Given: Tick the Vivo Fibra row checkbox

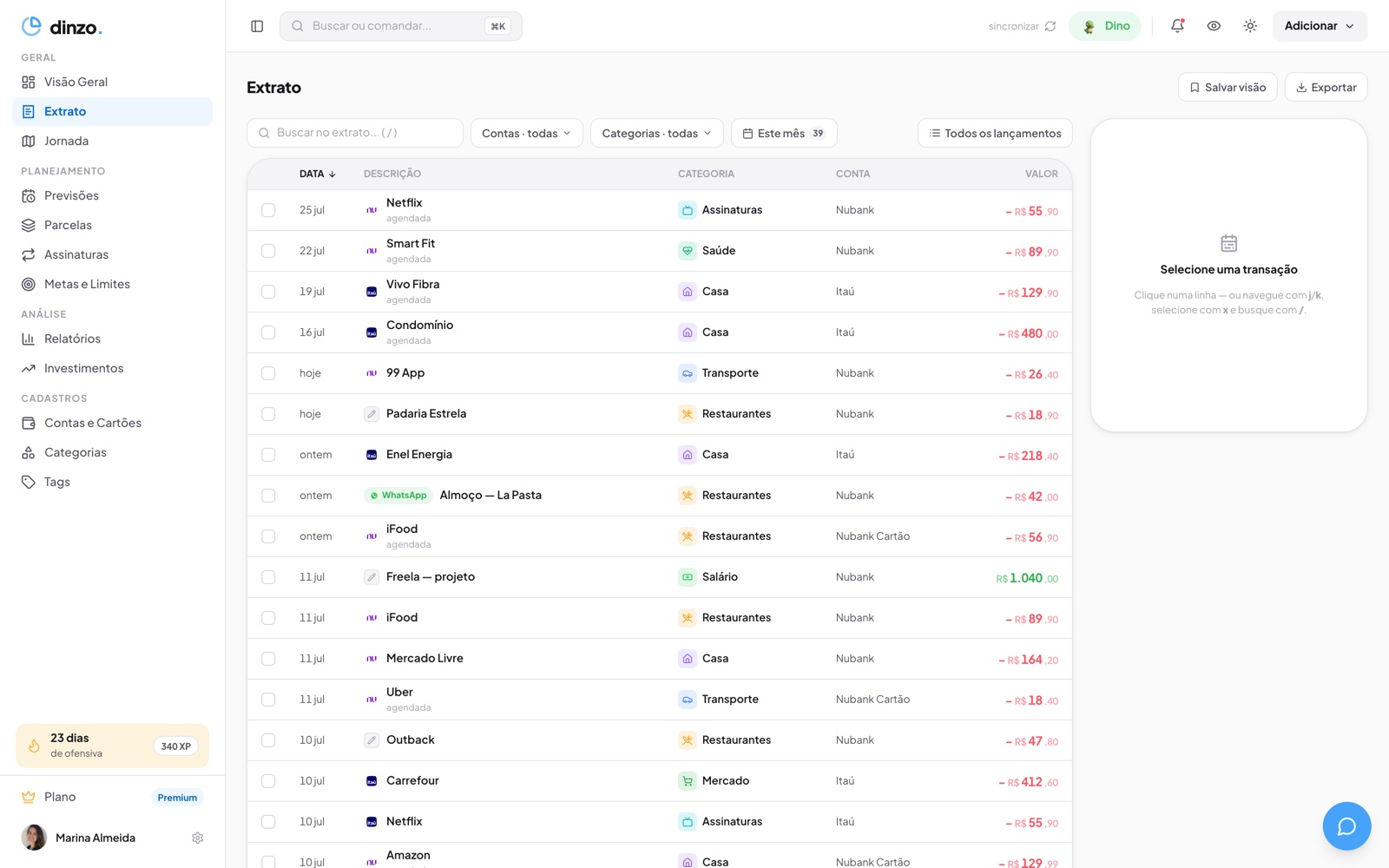Looking at the screenshot, I should pyautogui.click(x=268, y=292).
